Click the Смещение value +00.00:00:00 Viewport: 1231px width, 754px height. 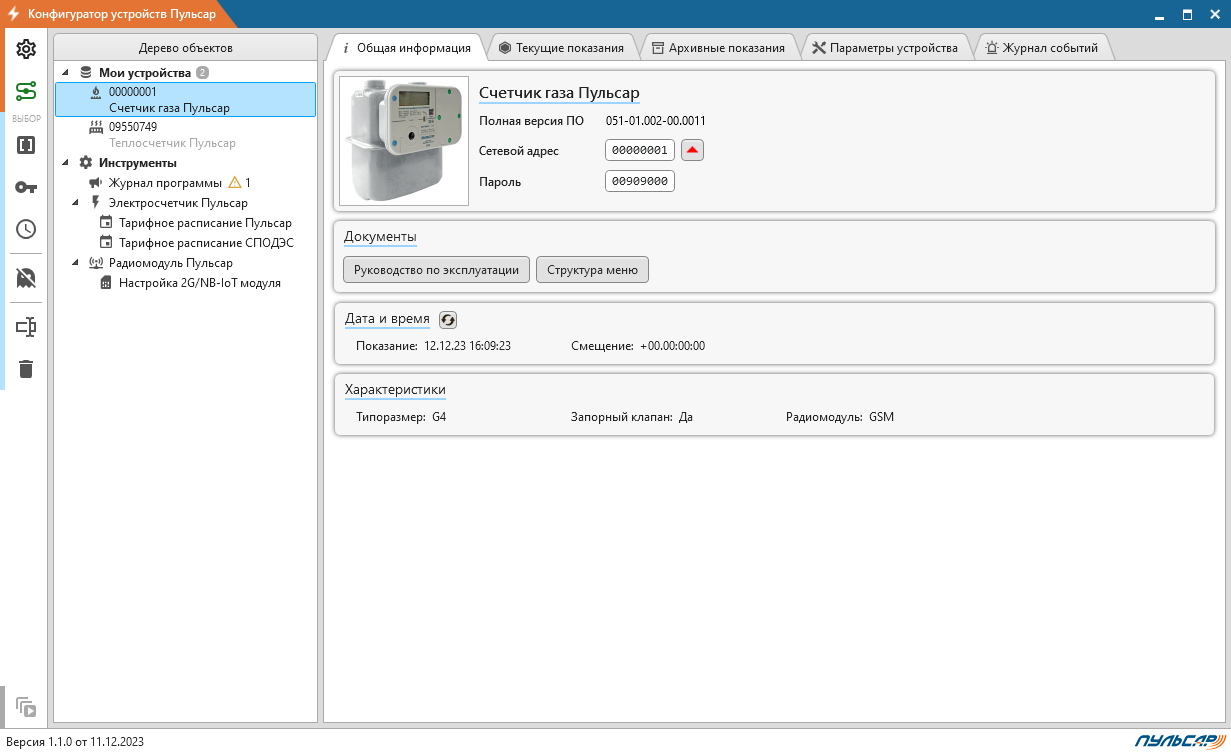click(x=673, y=346)
